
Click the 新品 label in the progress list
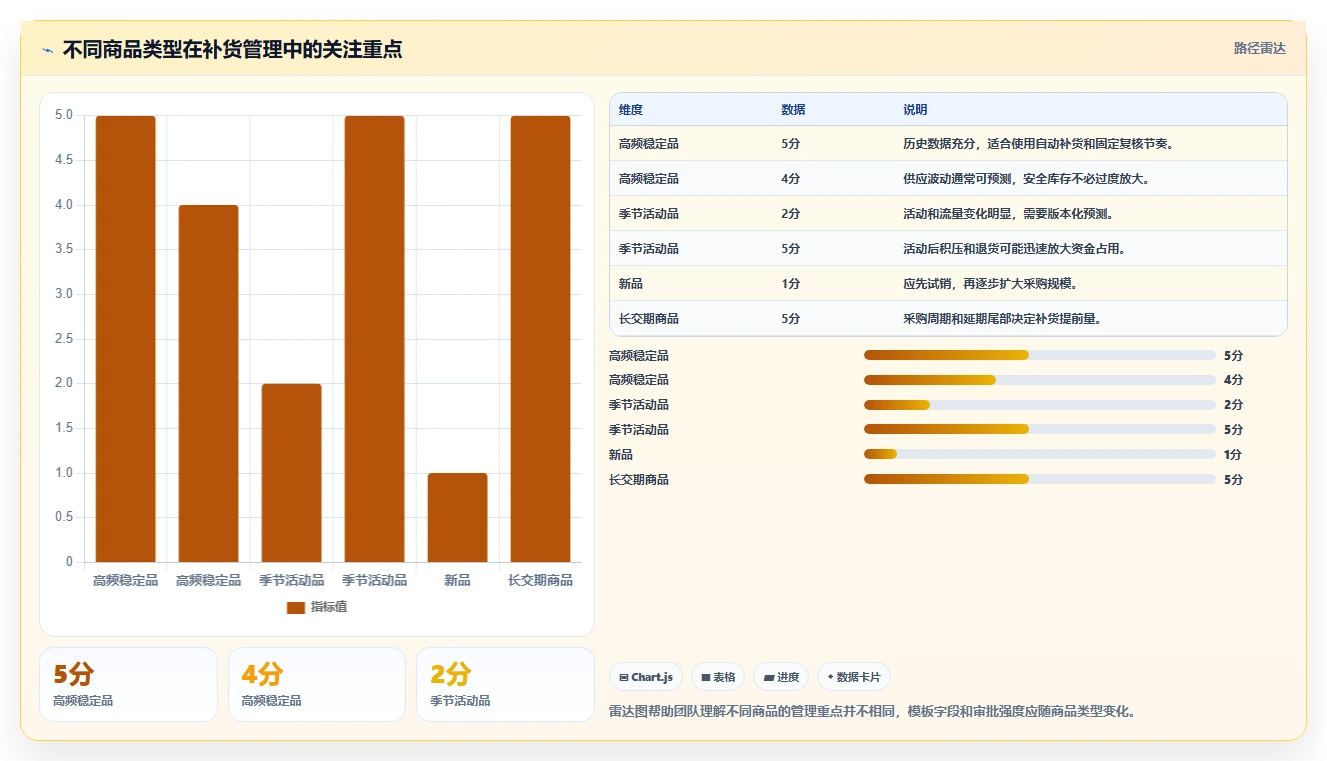[621, 455]
